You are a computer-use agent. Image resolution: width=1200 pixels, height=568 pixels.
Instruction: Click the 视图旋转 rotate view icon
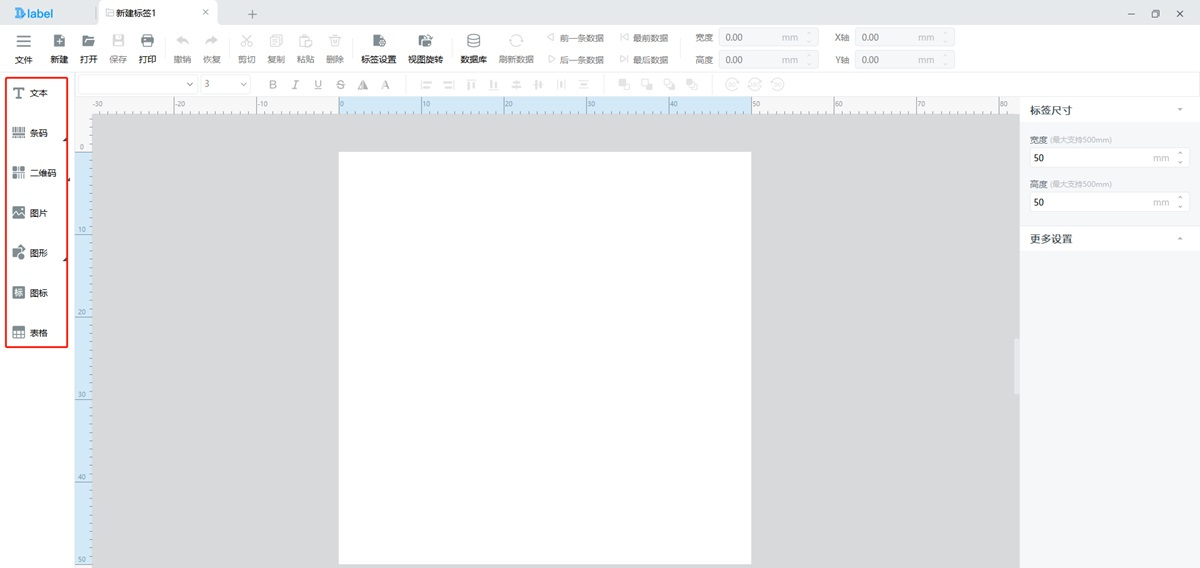(x=425, y=47)
